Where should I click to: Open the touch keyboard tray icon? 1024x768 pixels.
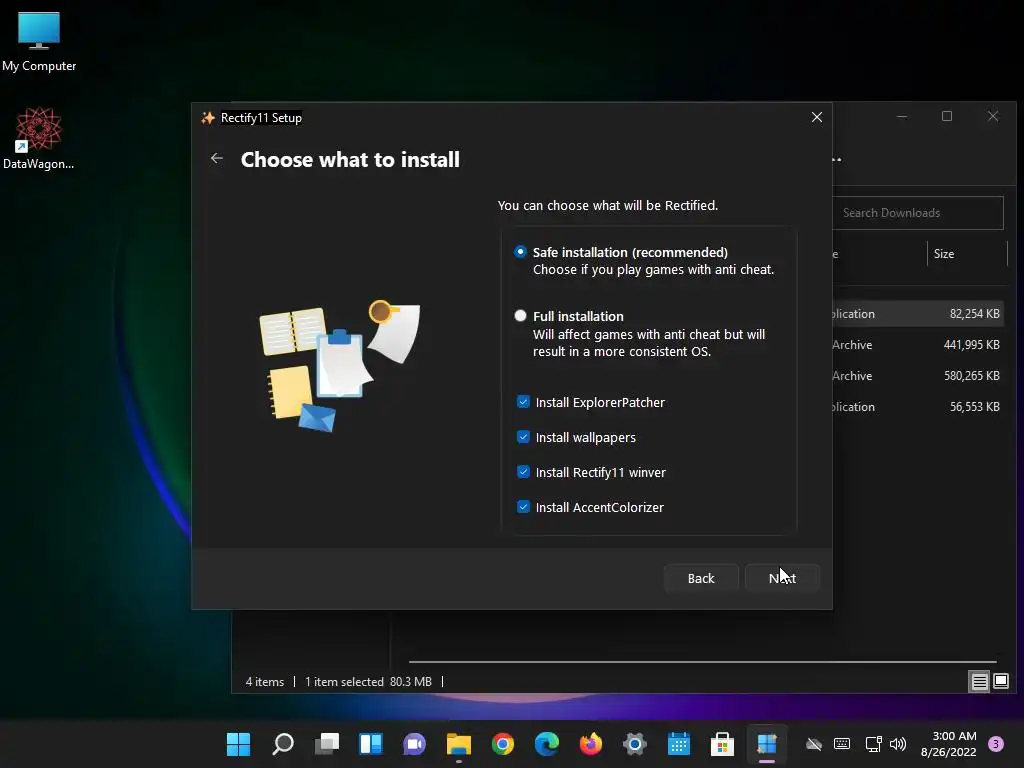842,744
